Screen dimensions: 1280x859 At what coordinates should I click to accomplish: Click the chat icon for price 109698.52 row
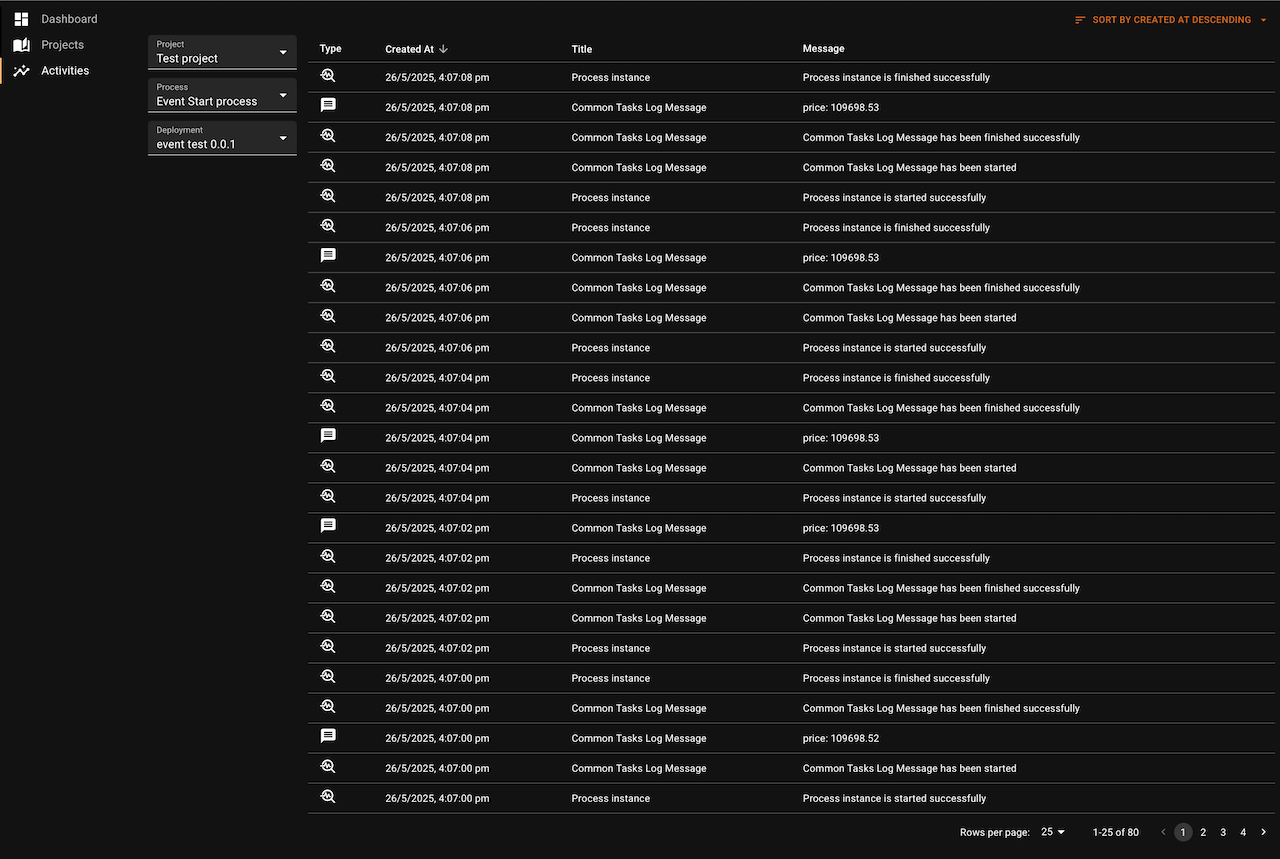coord(328,736)
